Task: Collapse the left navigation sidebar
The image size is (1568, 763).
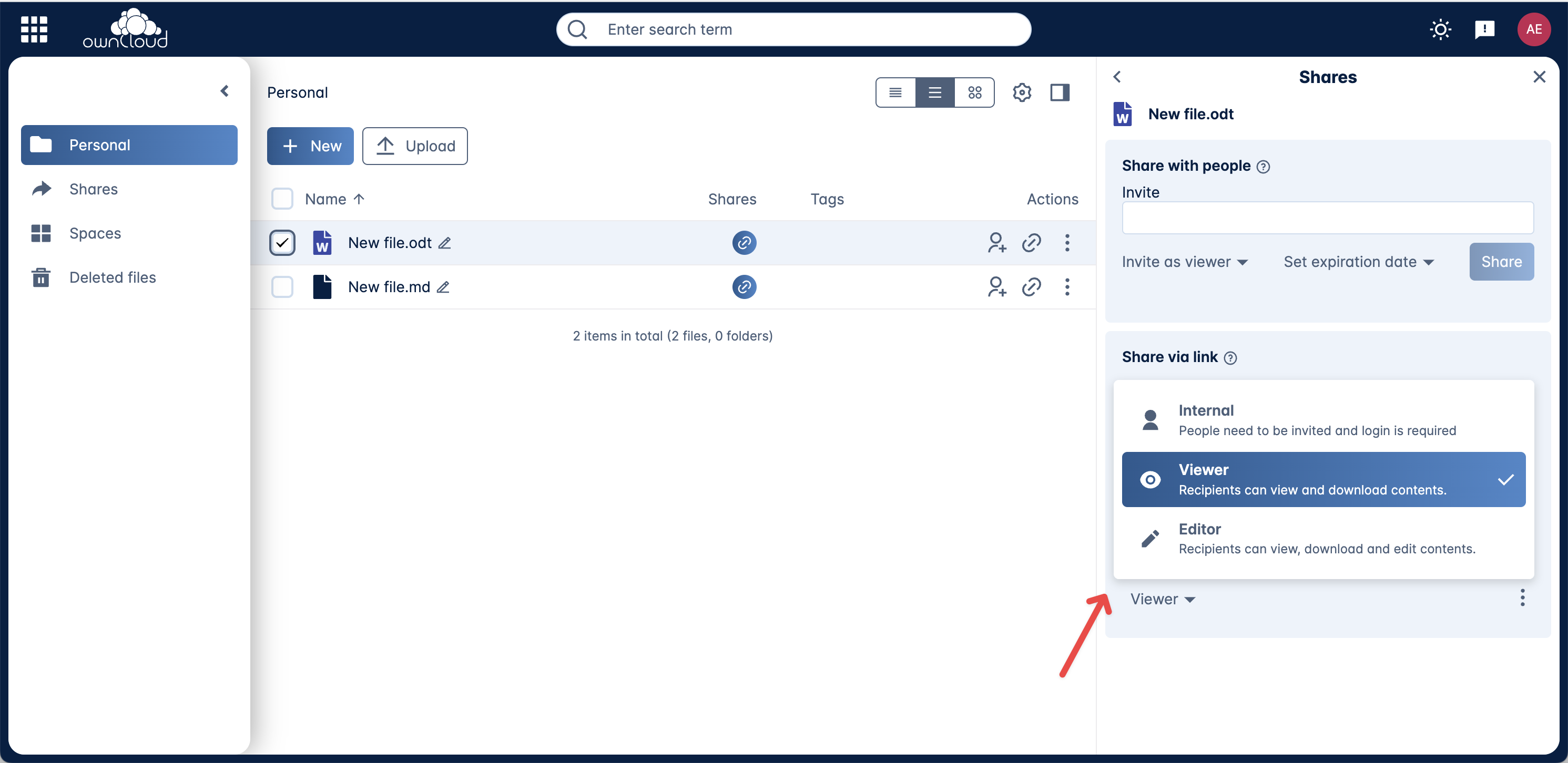Action: [x=225, y=91]
